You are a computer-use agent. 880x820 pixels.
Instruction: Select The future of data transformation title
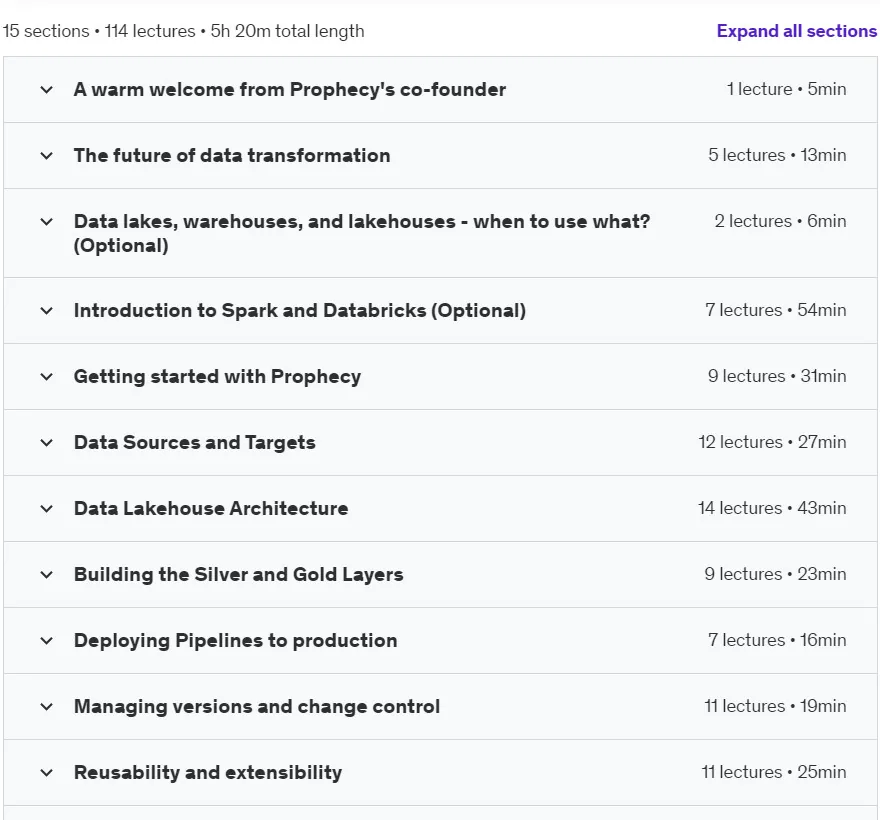232,155
